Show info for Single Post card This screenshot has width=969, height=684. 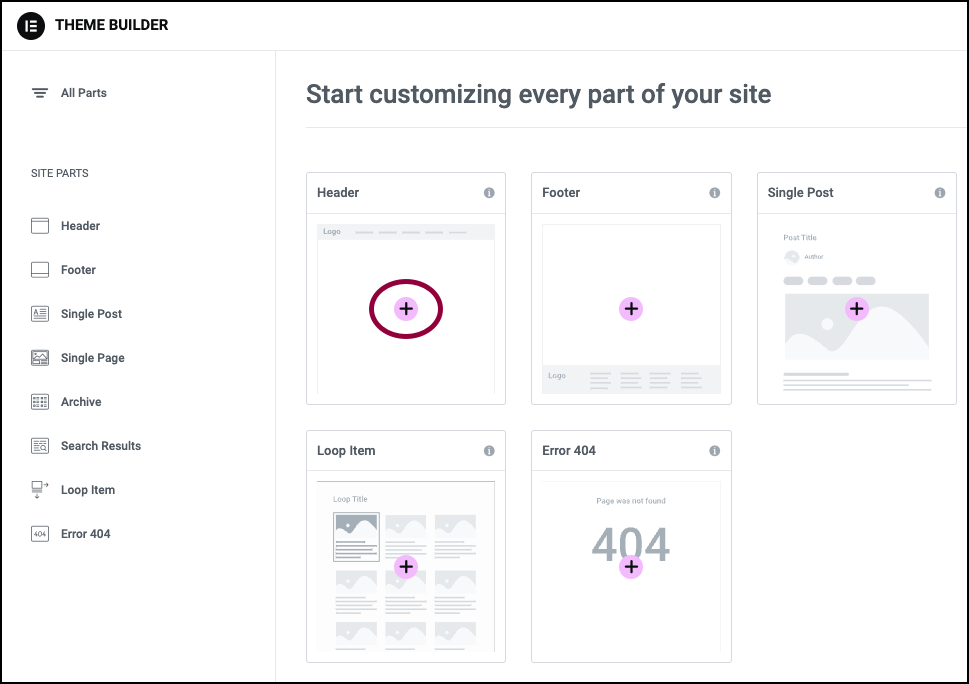[940, 193]
